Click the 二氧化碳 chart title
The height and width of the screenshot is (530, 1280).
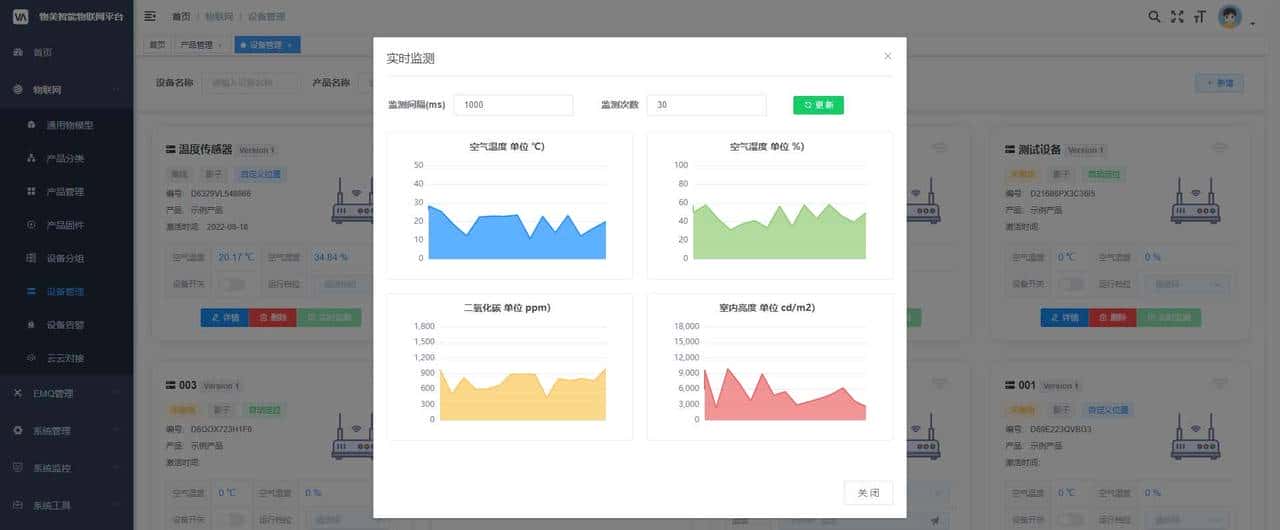tap(507, 307)
